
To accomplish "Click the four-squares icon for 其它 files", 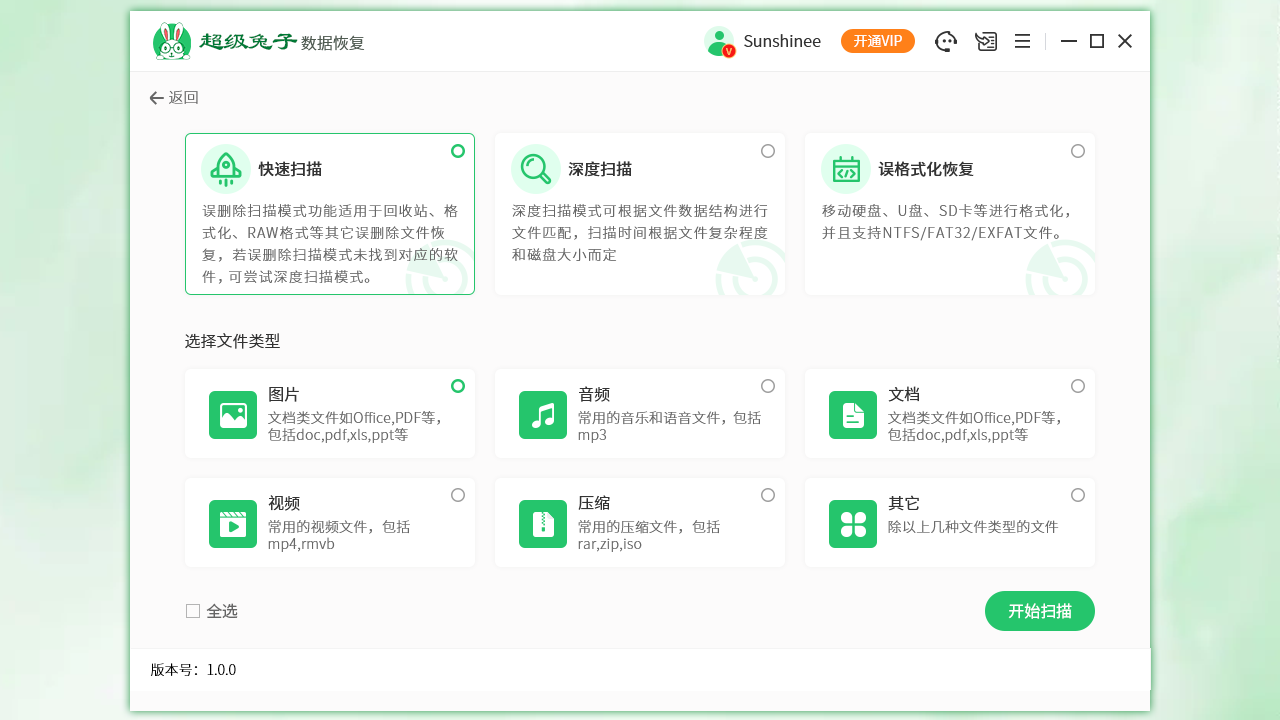I will (x=852, y=522).
